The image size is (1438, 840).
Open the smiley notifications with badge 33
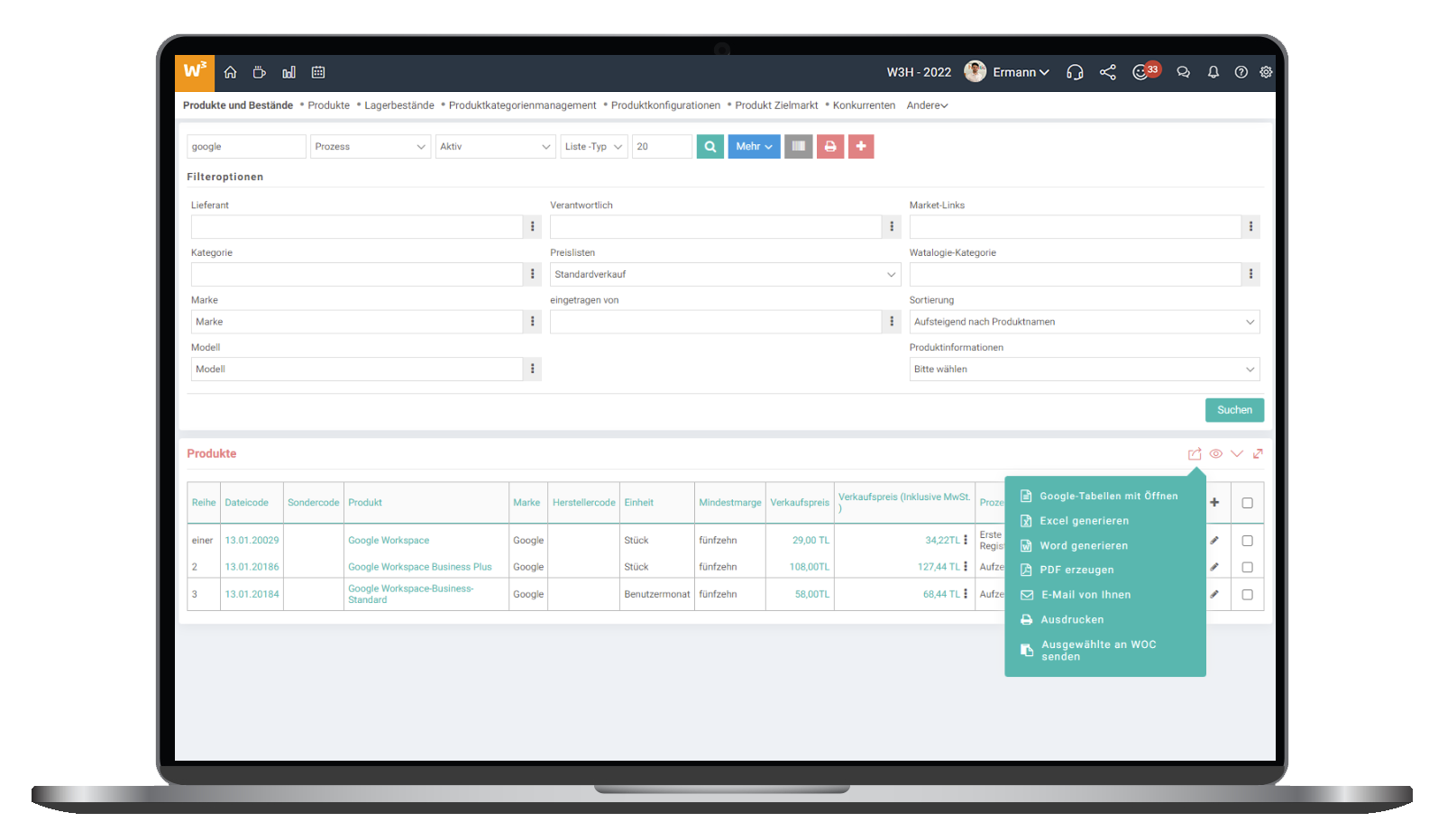1146,71
